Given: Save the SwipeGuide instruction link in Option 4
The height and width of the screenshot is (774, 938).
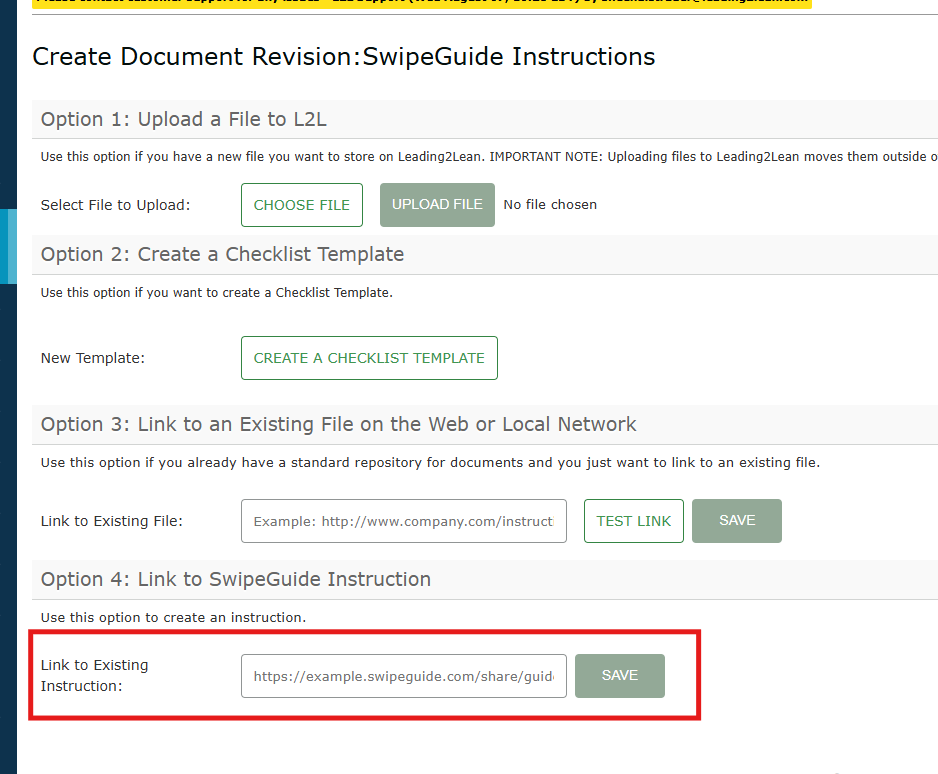Looking at the screenshot, I should 620,676.
